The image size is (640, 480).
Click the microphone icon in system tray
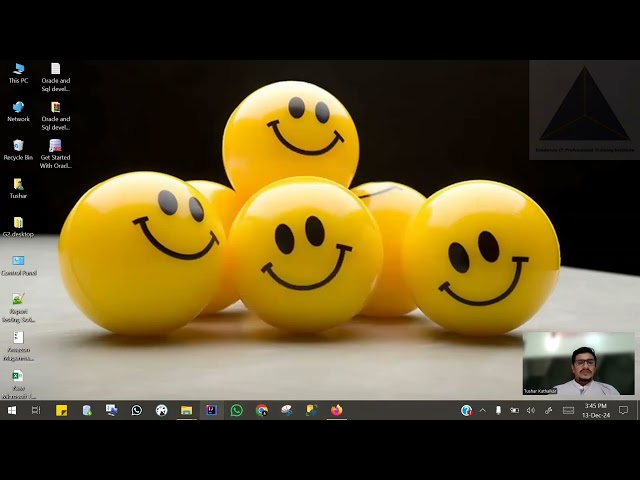[x=498, y=410]
